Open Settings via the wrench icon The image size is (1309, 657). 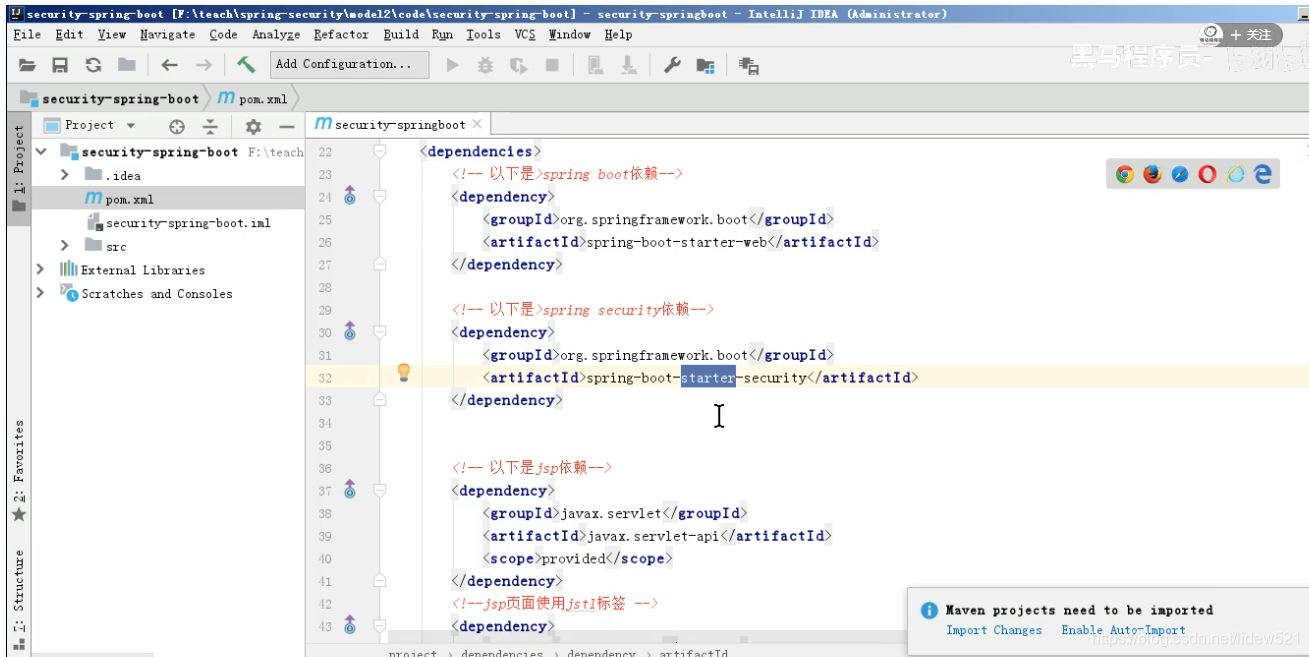coord(672,65)
